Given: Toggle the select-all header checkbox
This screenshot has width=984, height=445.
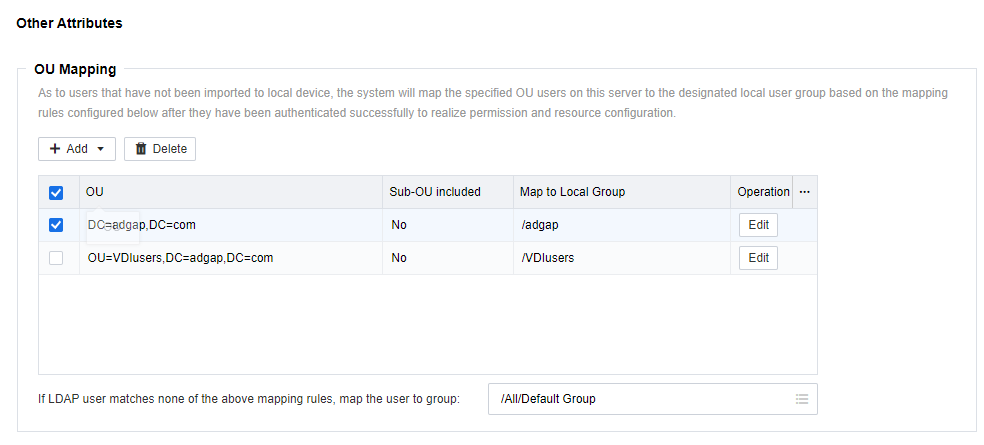Looking at the screenshot, I should tap(56, 192).
